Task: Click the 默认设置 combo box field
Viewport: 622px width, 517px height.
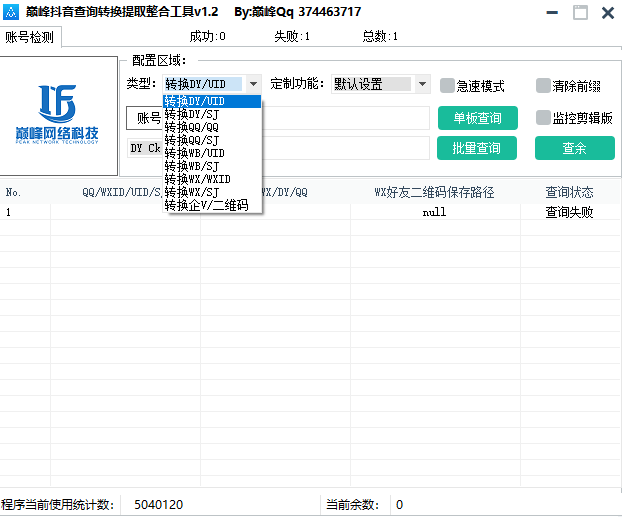Action: 371,85
